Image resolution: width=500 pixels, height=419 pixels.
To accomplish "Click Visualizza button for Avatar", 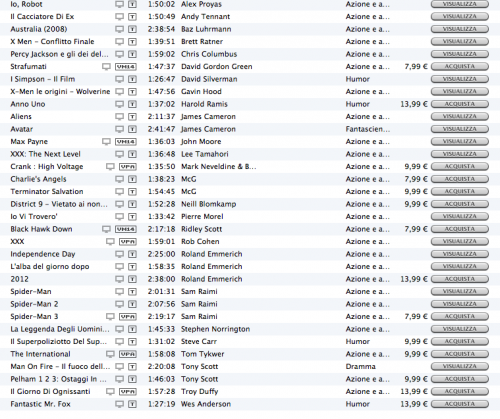I will coord(460,129).
